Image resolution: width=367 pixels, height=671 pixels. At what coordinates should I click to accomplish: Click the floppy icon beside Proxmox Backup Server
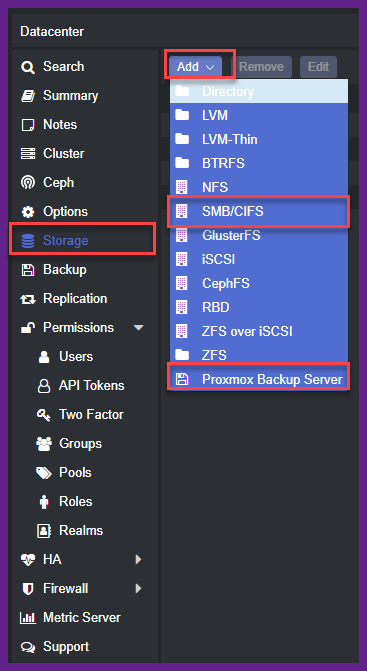tap(182, 379)
